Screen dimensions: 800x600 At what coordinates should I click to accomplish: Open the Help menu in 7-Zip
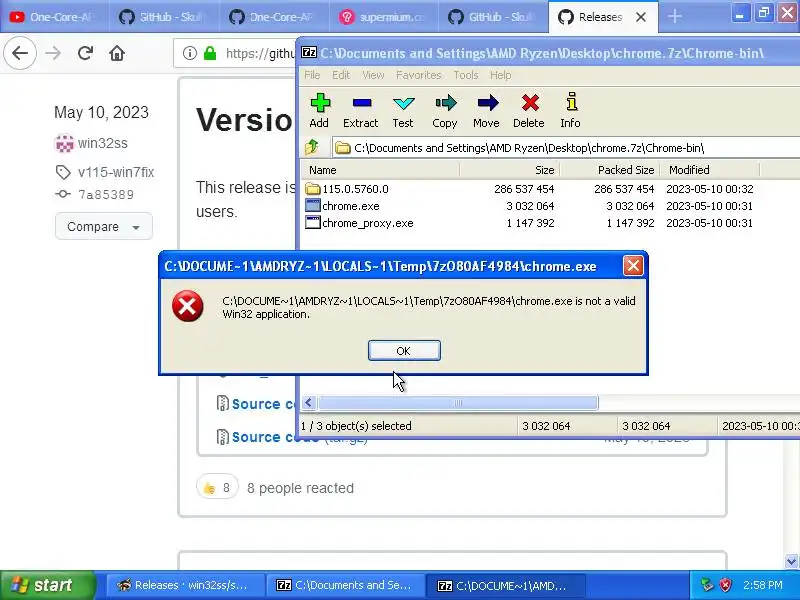coord(501,75)
